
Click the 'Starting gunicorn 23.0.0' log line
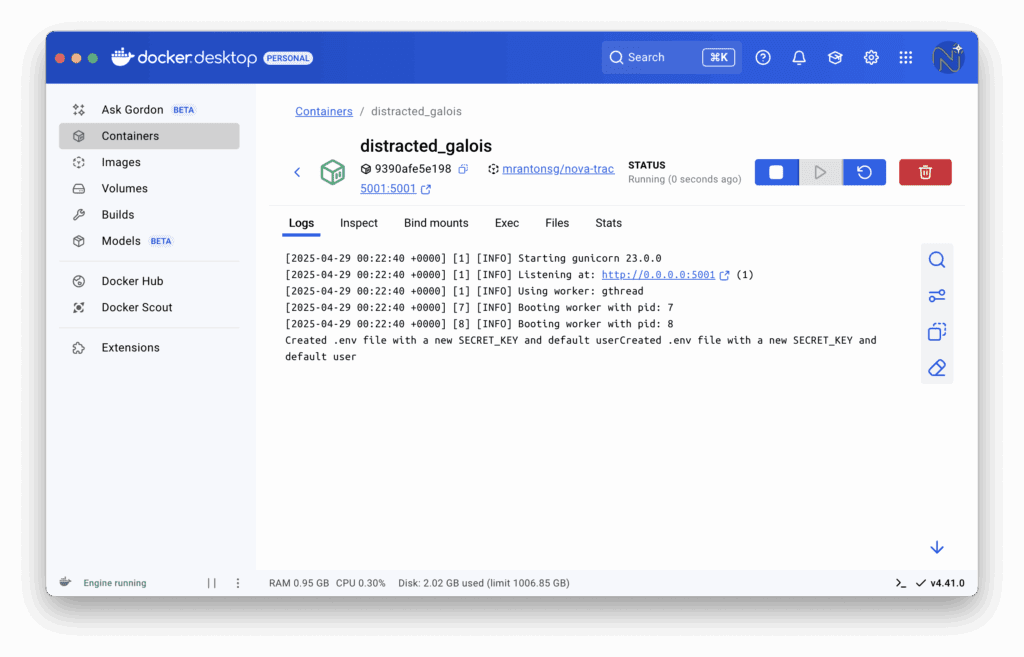click(x=473, y=259)
